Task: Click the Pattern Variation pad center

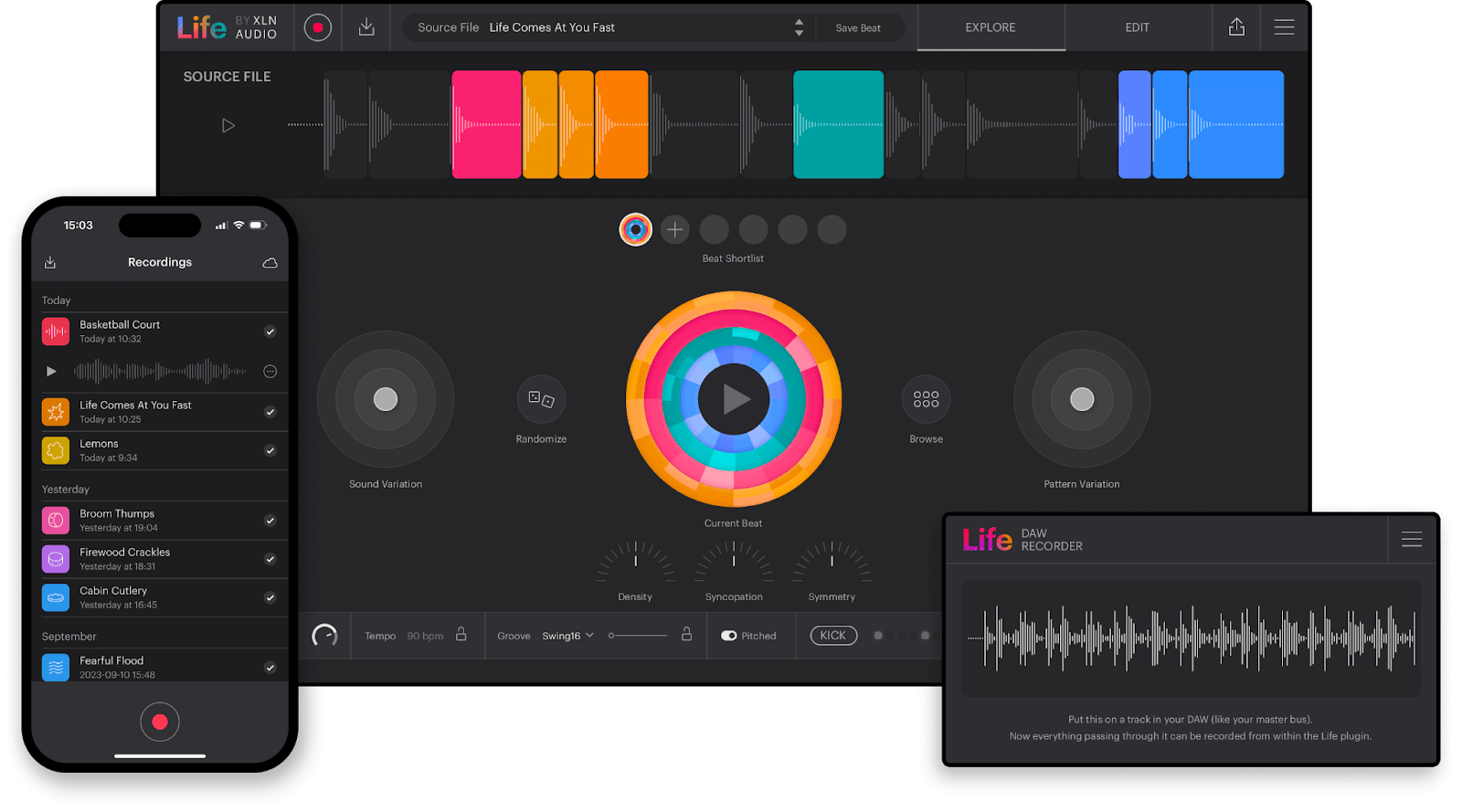Action: point(1082,399)
